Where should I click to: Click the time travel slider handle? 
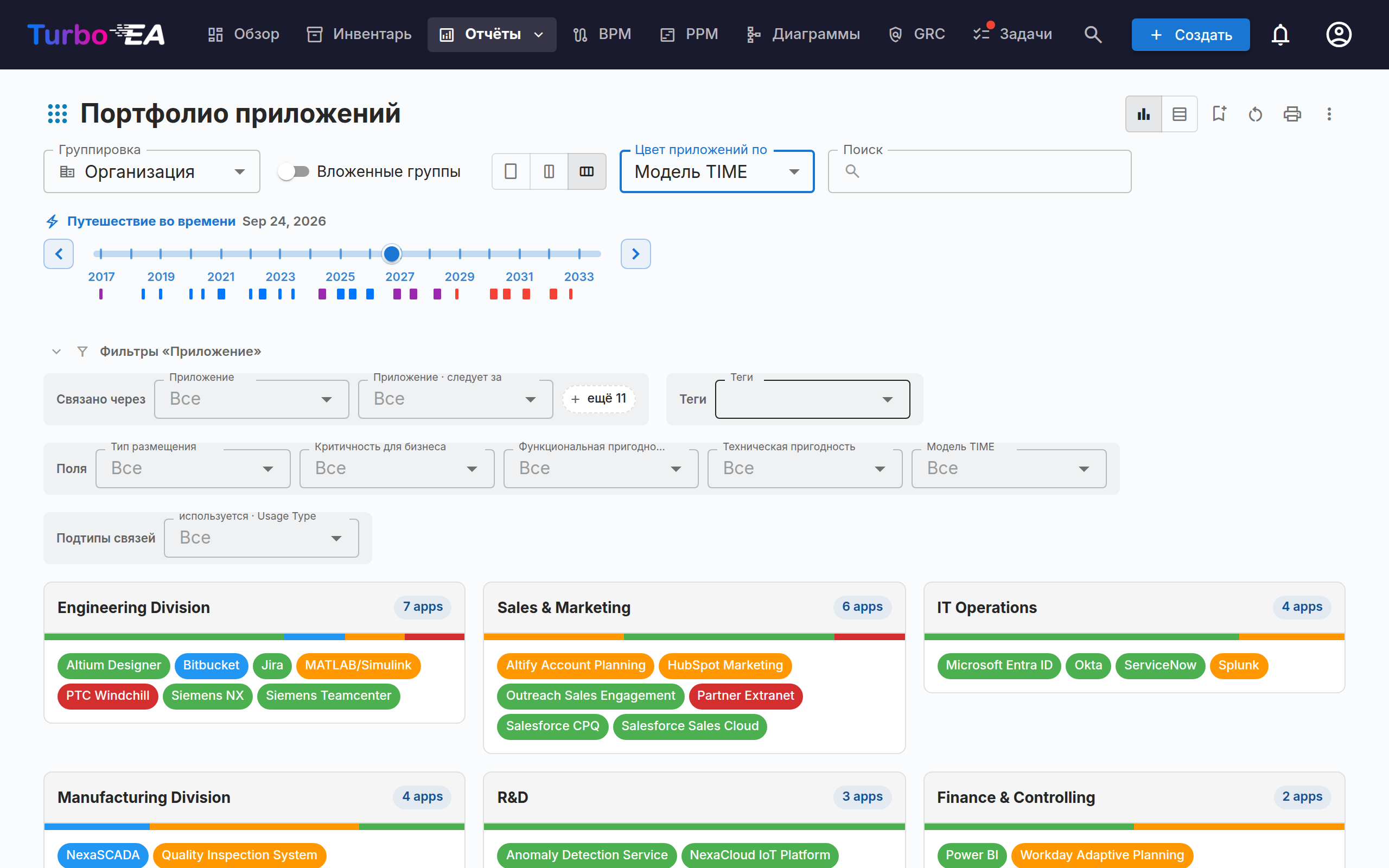[391, 254]
